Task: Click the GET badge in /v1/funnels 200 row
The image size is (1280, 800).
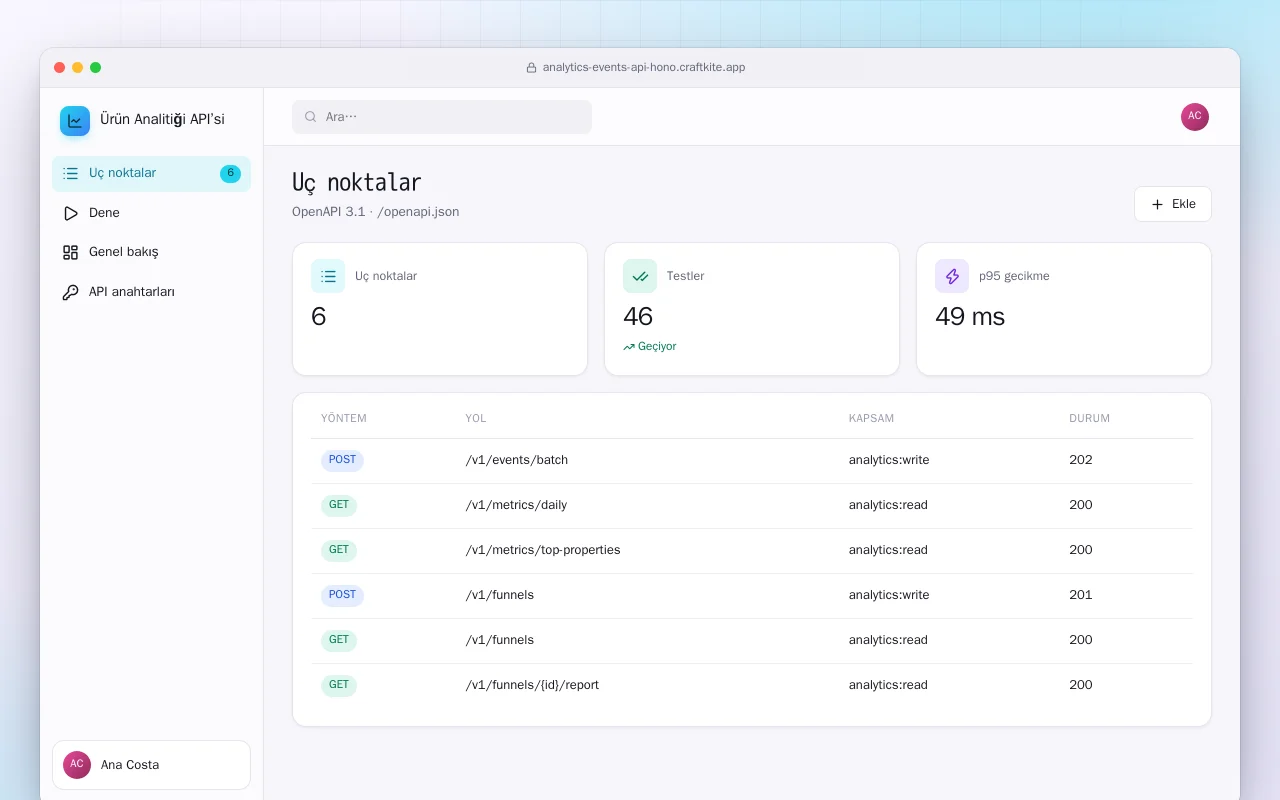Action: (x=339, y=640)
